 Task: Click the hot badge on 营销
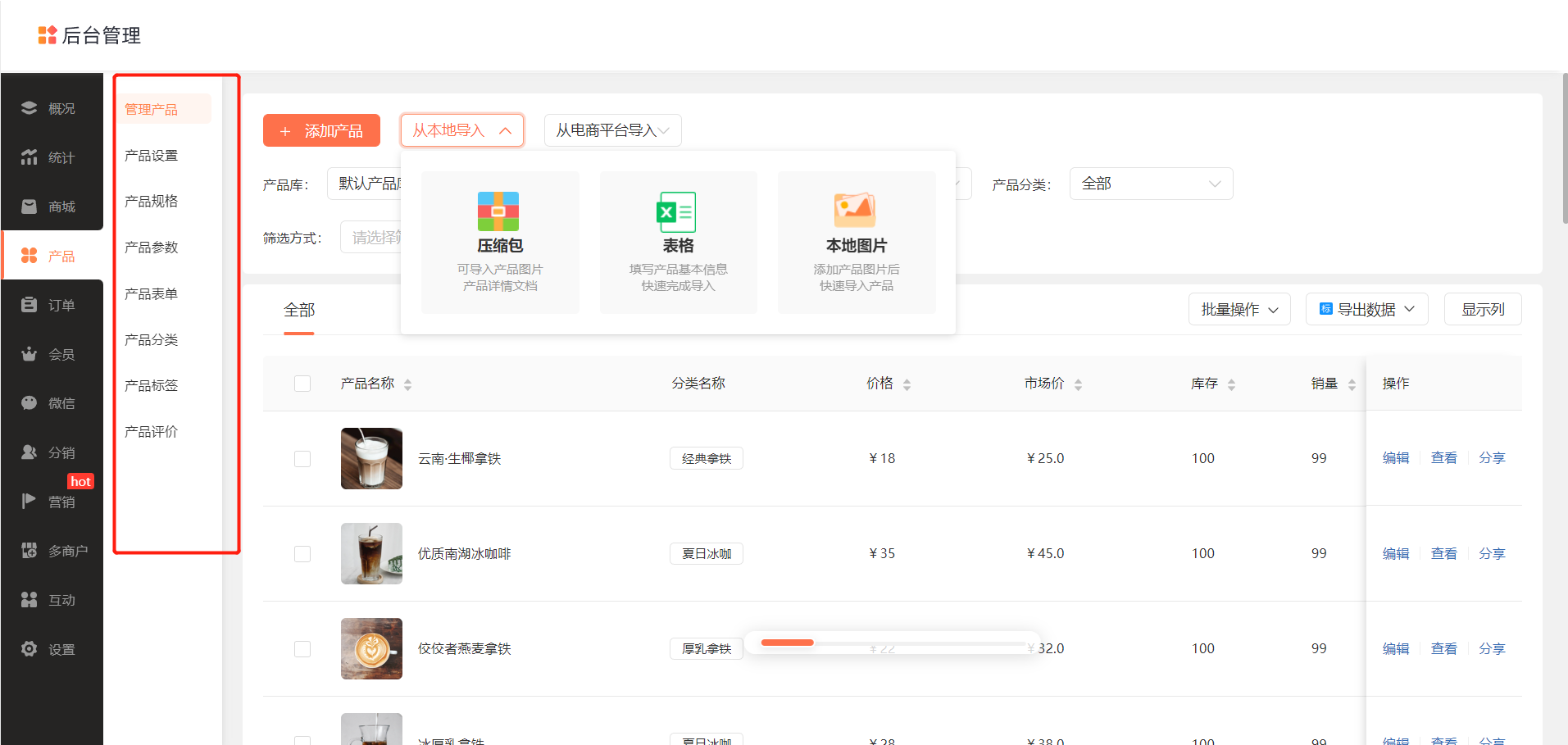(80, 482)
